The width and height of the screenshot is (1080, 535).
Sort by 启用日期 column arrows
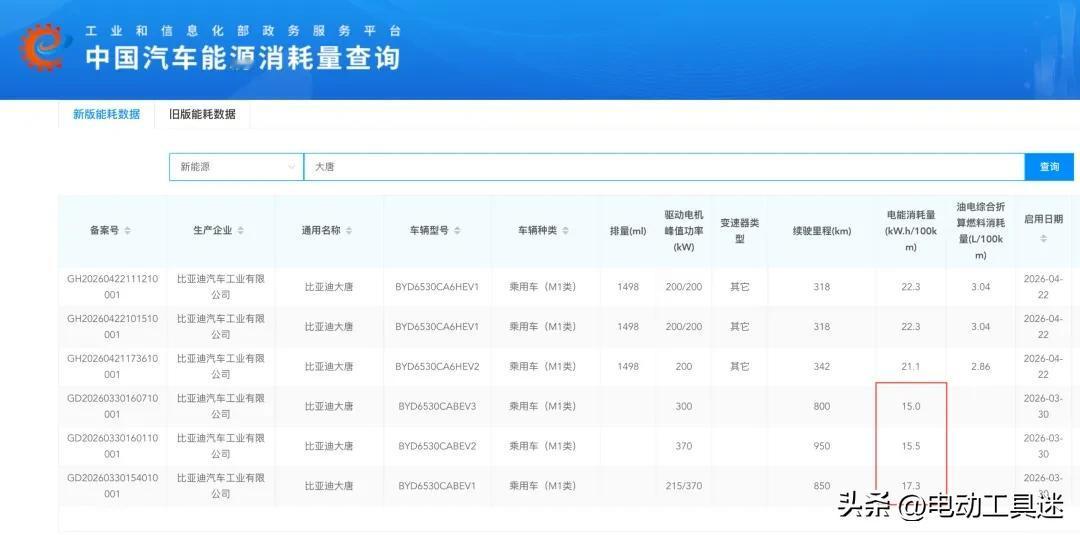pos(1043,238)
